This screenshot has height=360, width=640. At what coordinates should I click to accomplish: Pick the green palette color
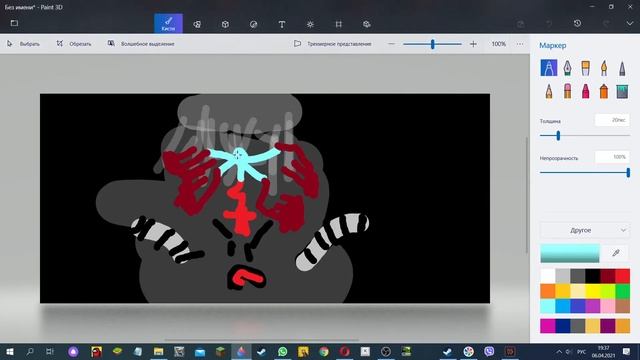(622, 291)
